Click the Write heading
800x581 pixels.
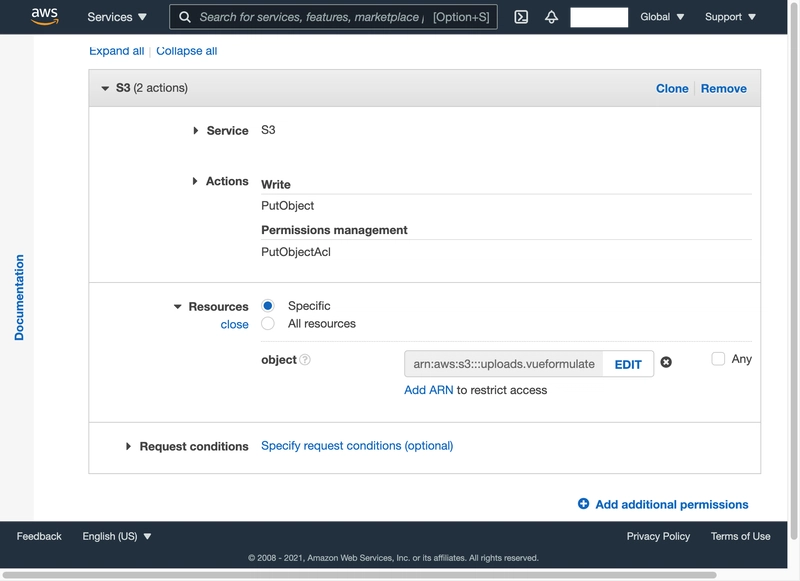coord(276,184)
